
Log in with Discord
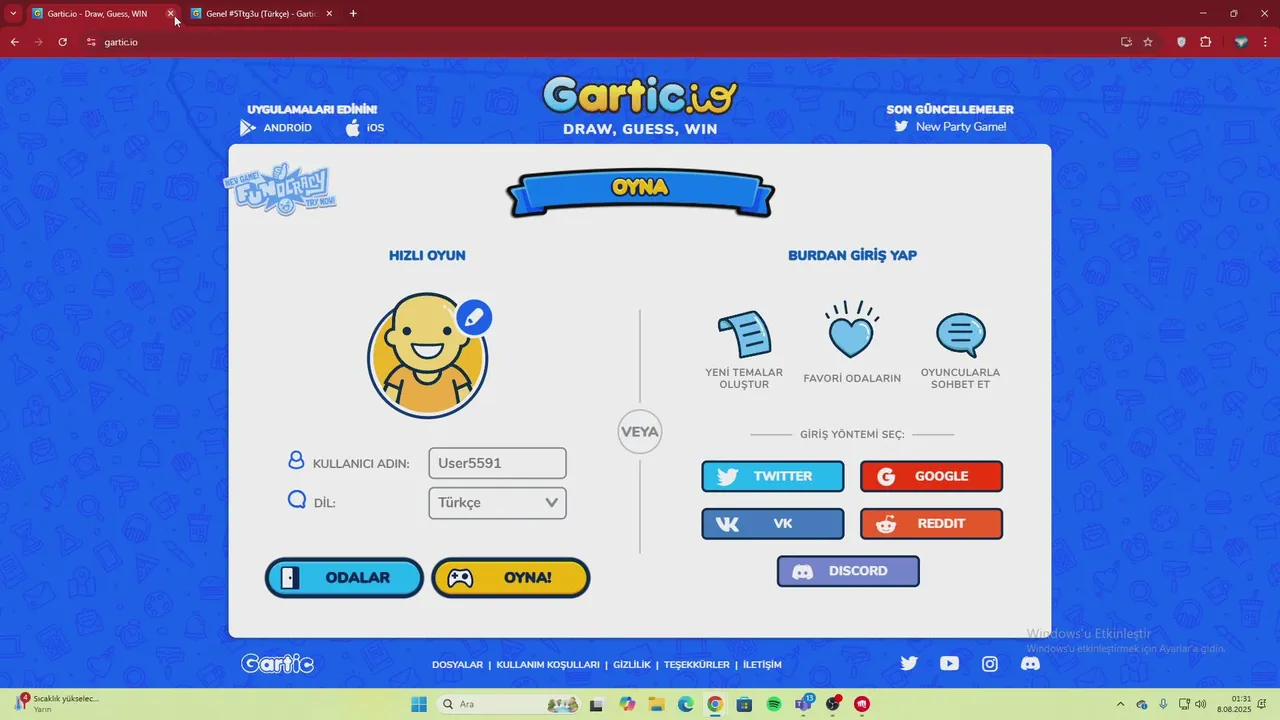[x=848, y=571]
